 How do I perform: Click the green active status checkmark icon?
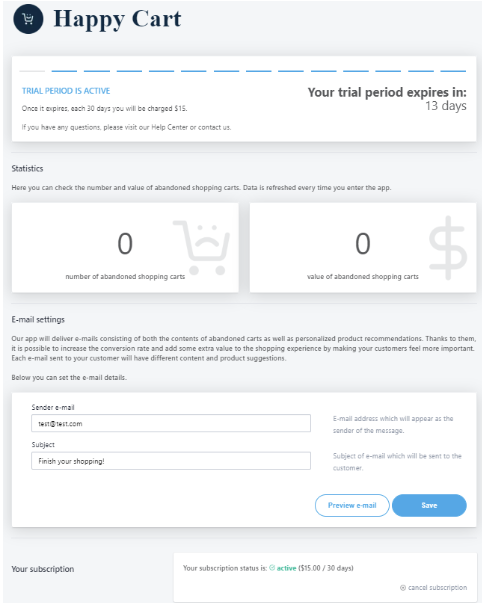[x=272, y=568]
